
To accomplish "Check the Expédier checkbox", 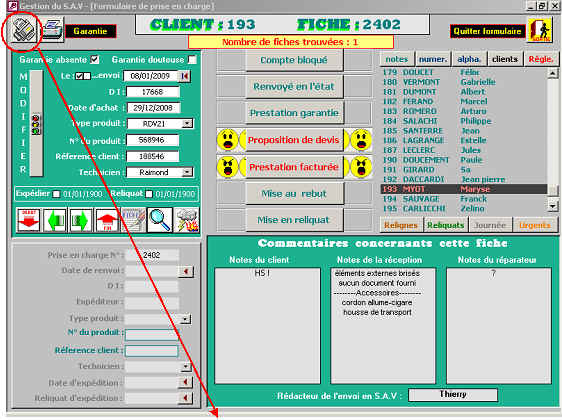I will point(56,194).
